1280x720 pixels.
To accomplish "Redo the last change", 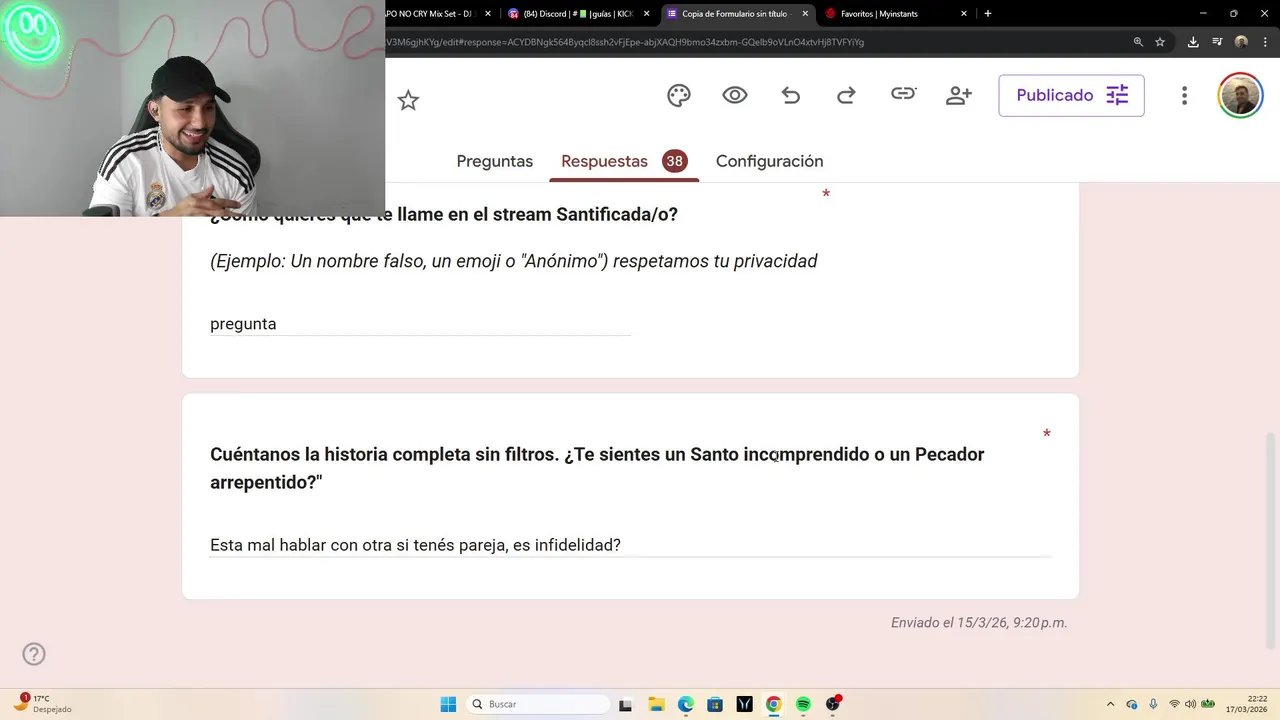I will [x=846, y=96].
